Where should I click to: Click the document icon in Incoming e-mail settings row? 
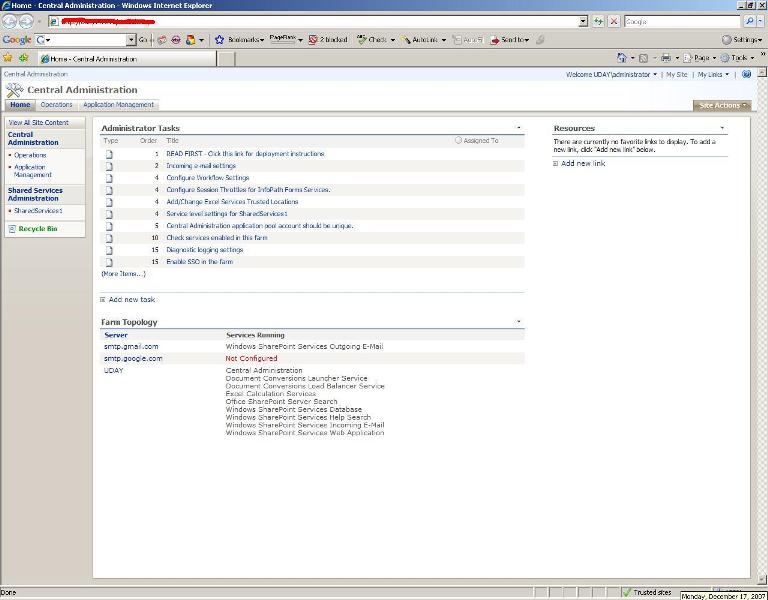click(109, 166)
